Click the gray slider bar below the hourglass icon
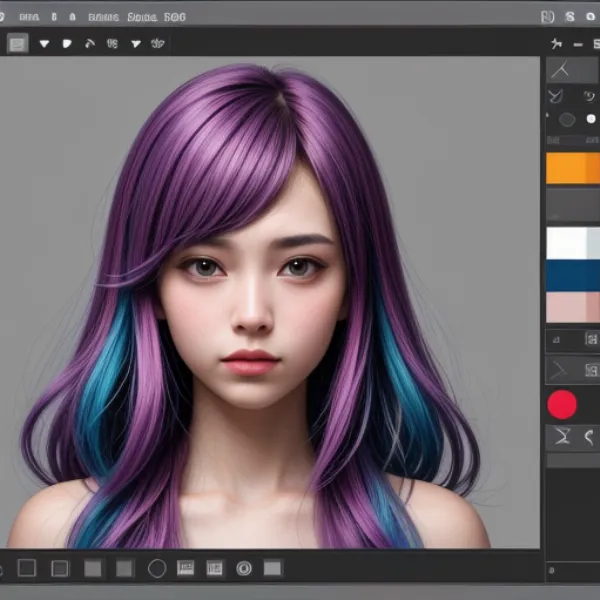600x600 pixels. 573,461
